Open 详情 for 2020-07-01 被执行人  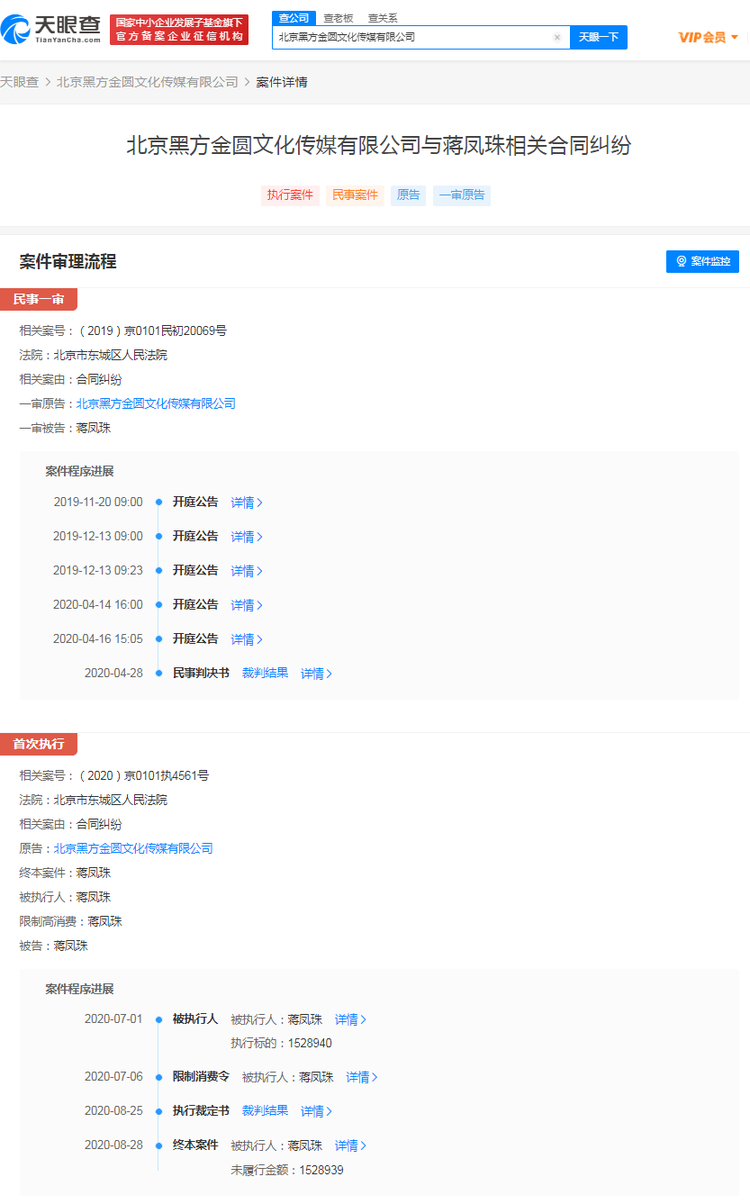351,1019
